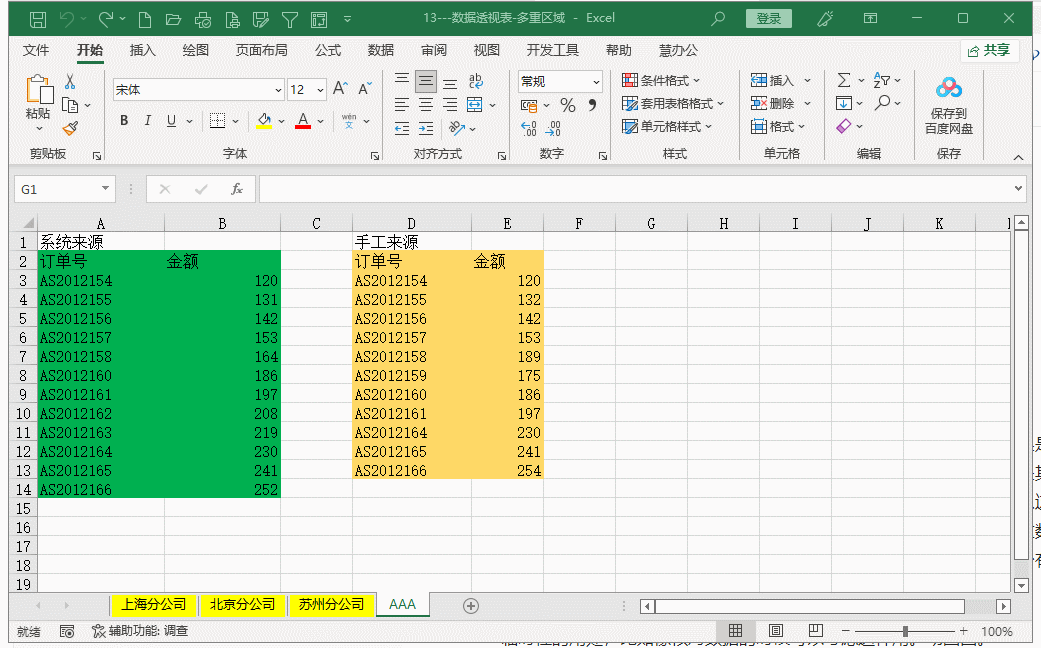
Task: Click the filter funnel icon in title bar
Action: click(x=289, y=19)
